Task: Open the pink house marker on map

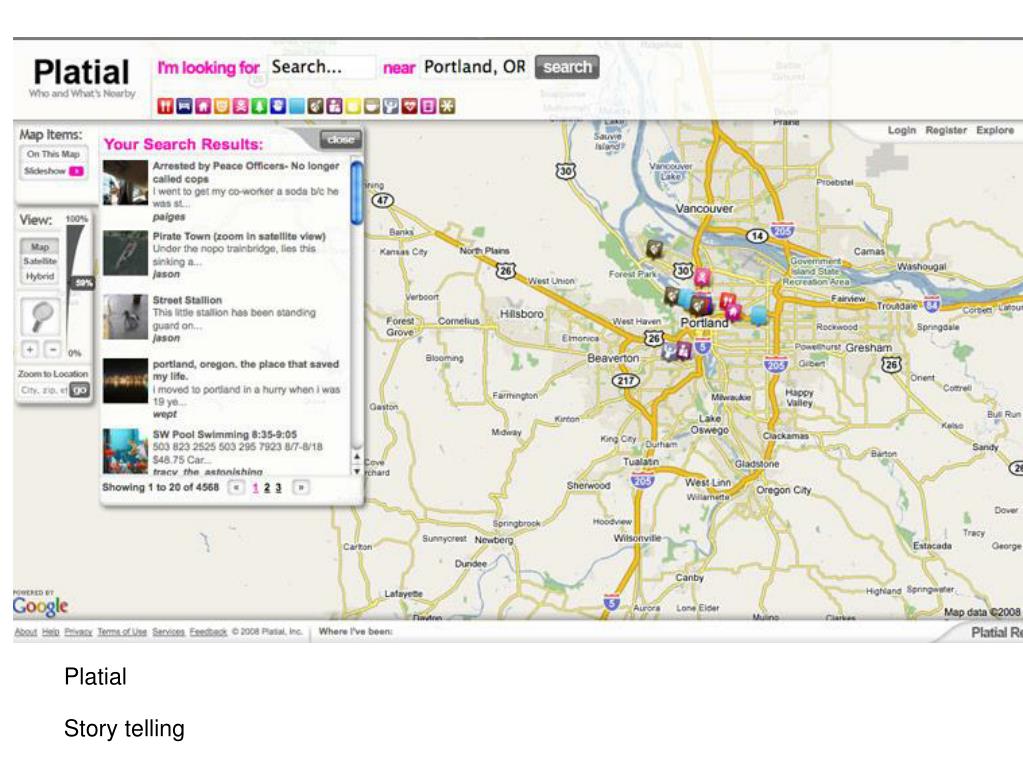Action: click(734, 312)
